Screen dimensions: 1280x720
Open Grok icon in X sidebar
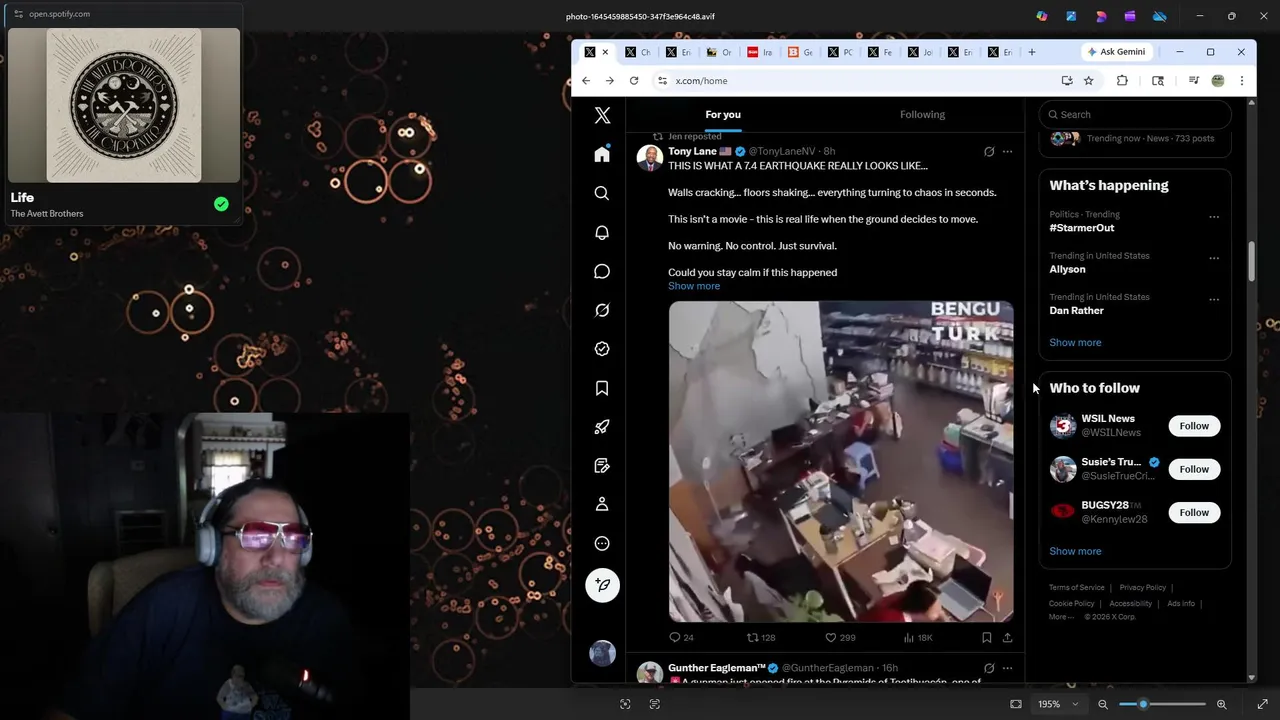click(x=602, y=310)
